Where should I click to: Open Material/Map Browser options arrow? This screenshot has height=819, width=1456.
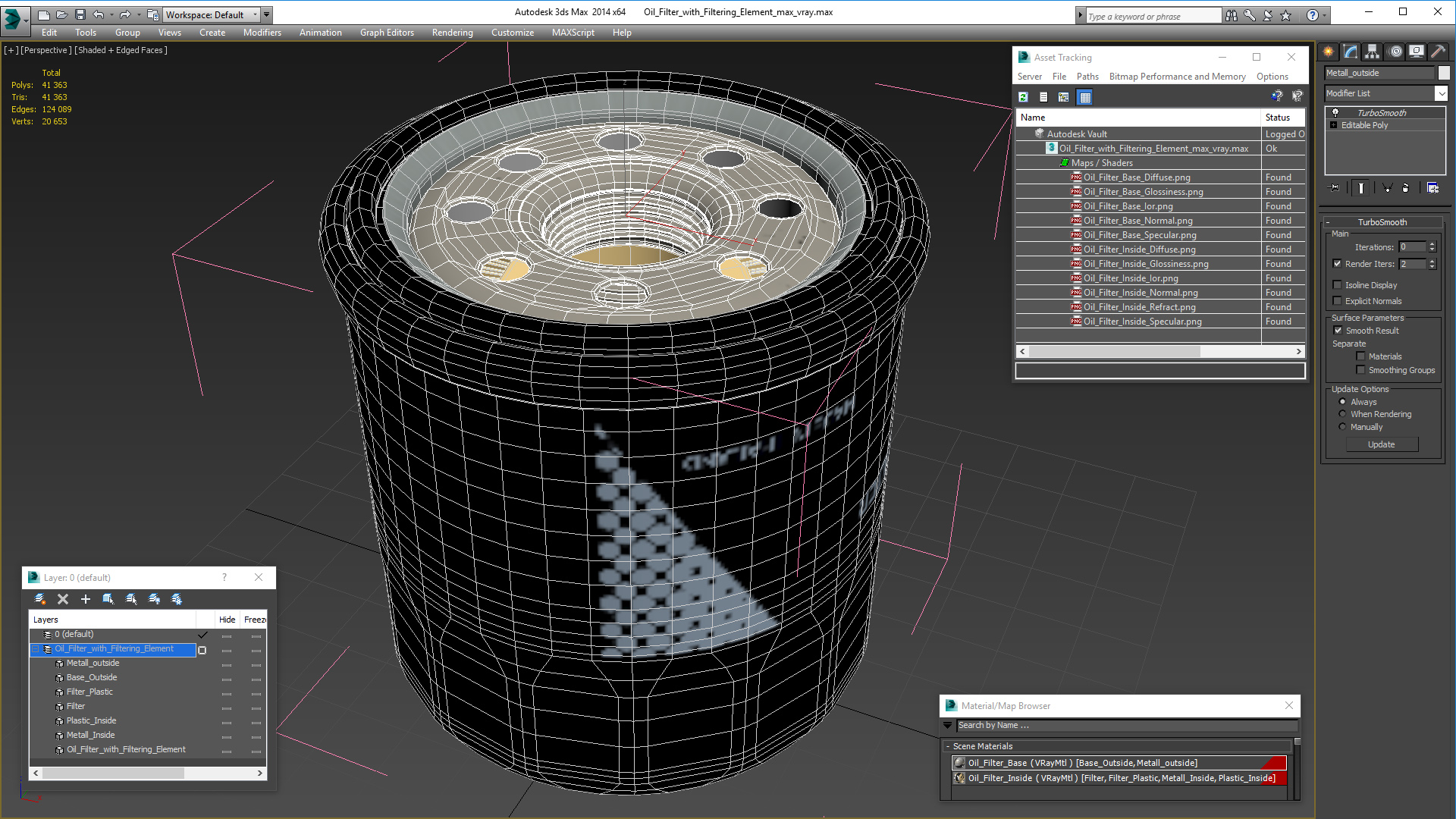click(x=948, y=726)
